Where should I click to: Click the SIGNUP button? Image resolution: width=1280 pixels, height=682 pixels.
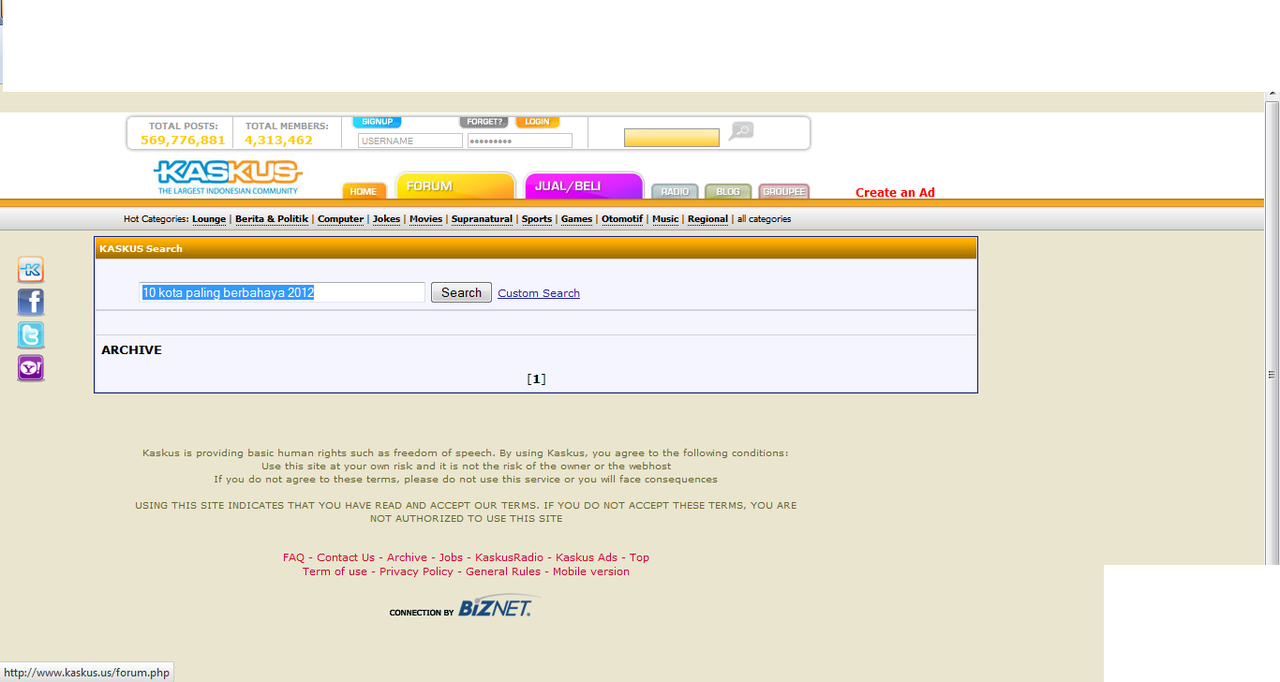pyautogui.click(x=377, y=122)
